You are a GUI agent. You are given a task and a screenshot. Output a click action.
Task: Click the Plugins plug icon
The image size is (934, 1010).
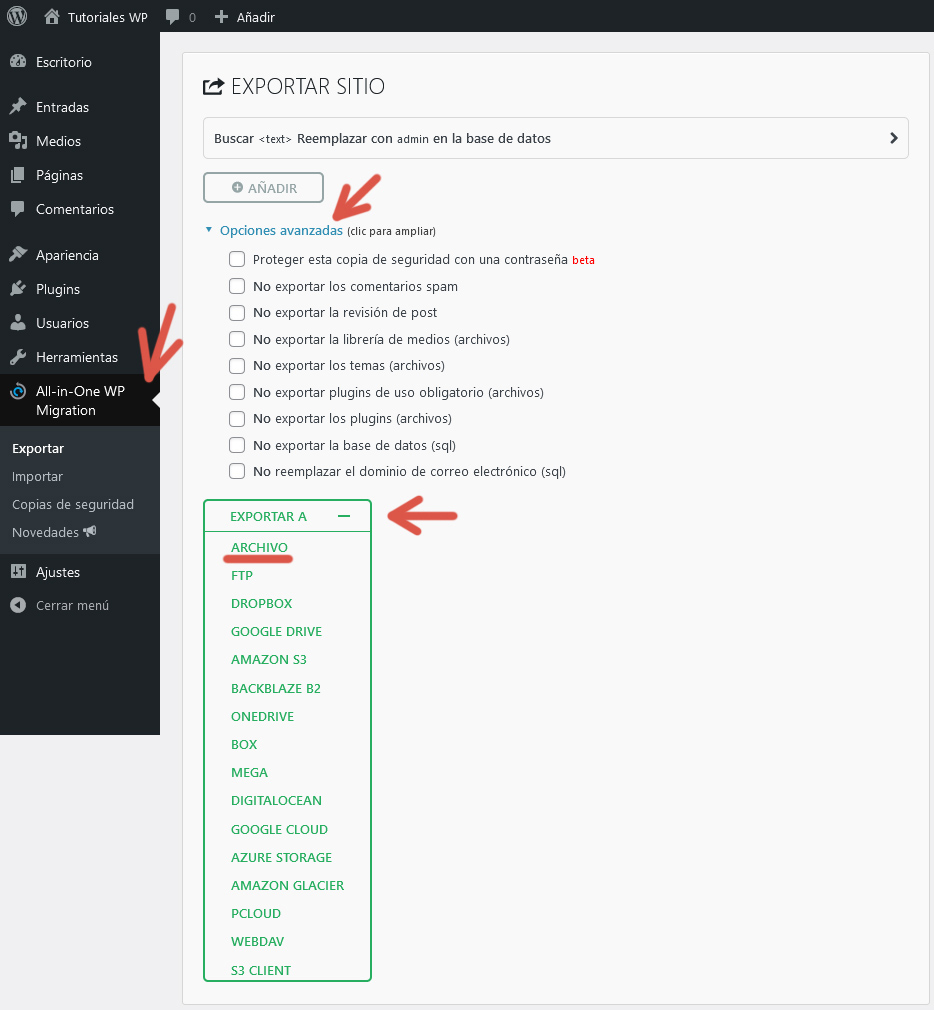18,289
